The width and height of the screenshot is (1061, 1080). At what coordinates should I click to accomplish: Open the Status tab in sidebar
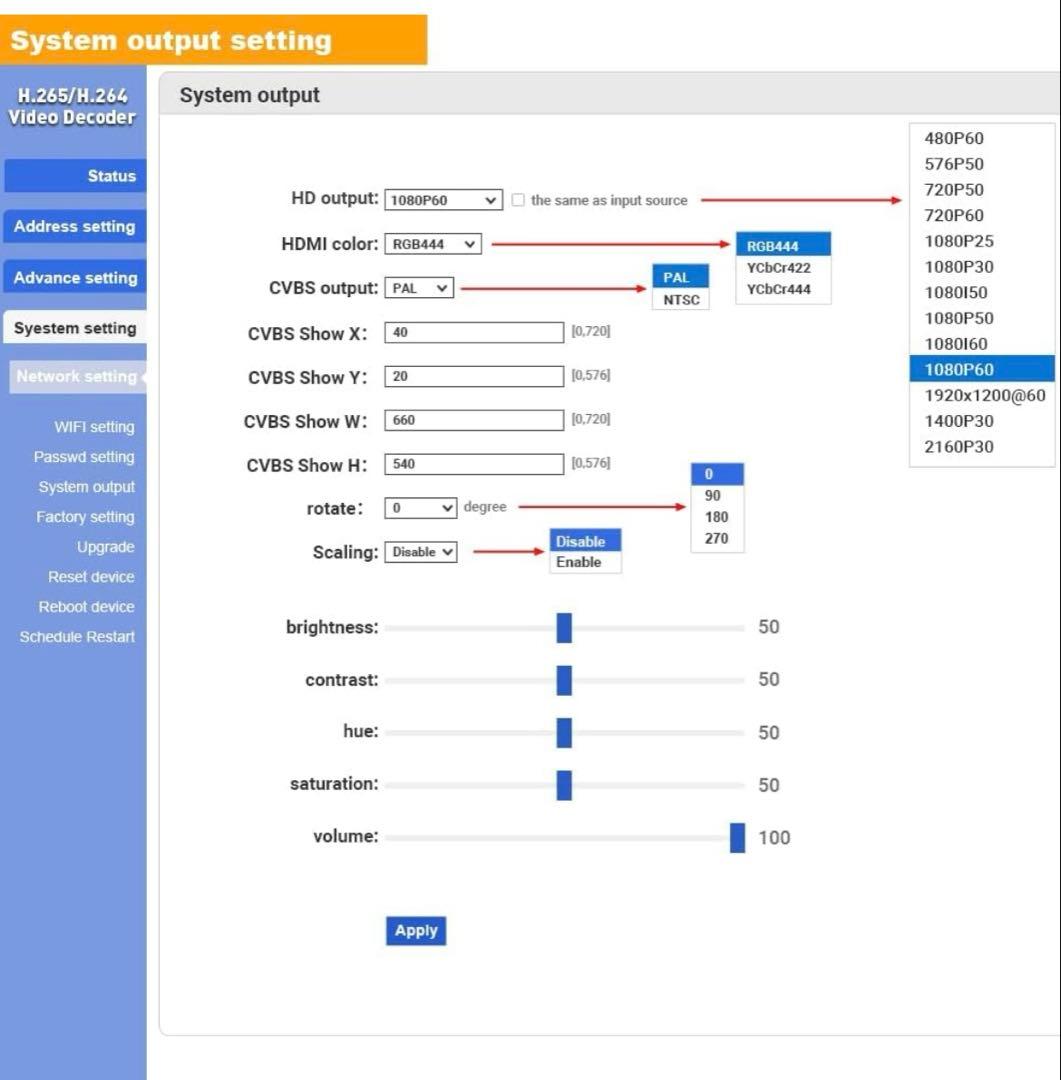(76, 176)
